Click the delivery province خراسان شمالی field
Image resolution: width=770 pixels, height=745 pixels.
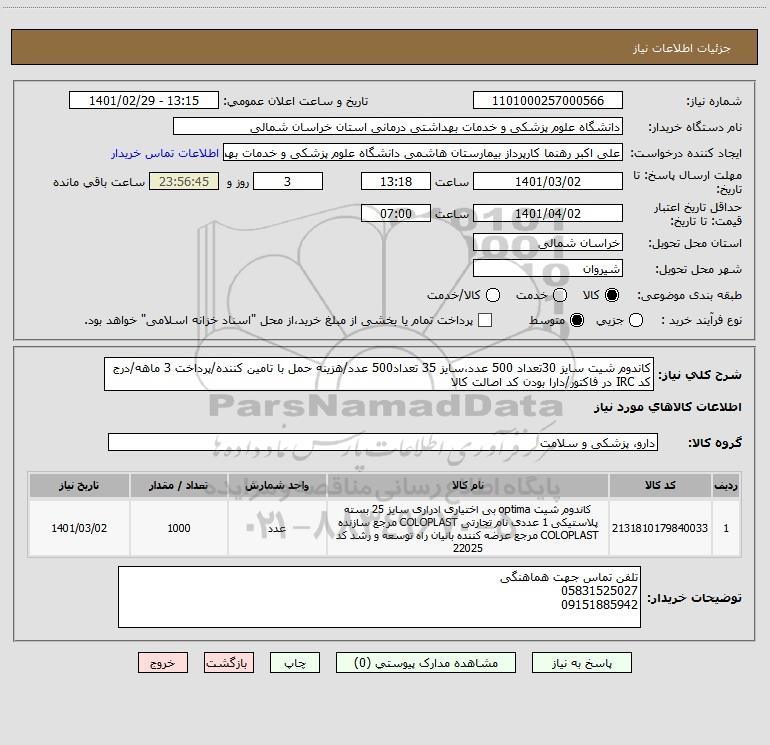(x=548, y=243)
